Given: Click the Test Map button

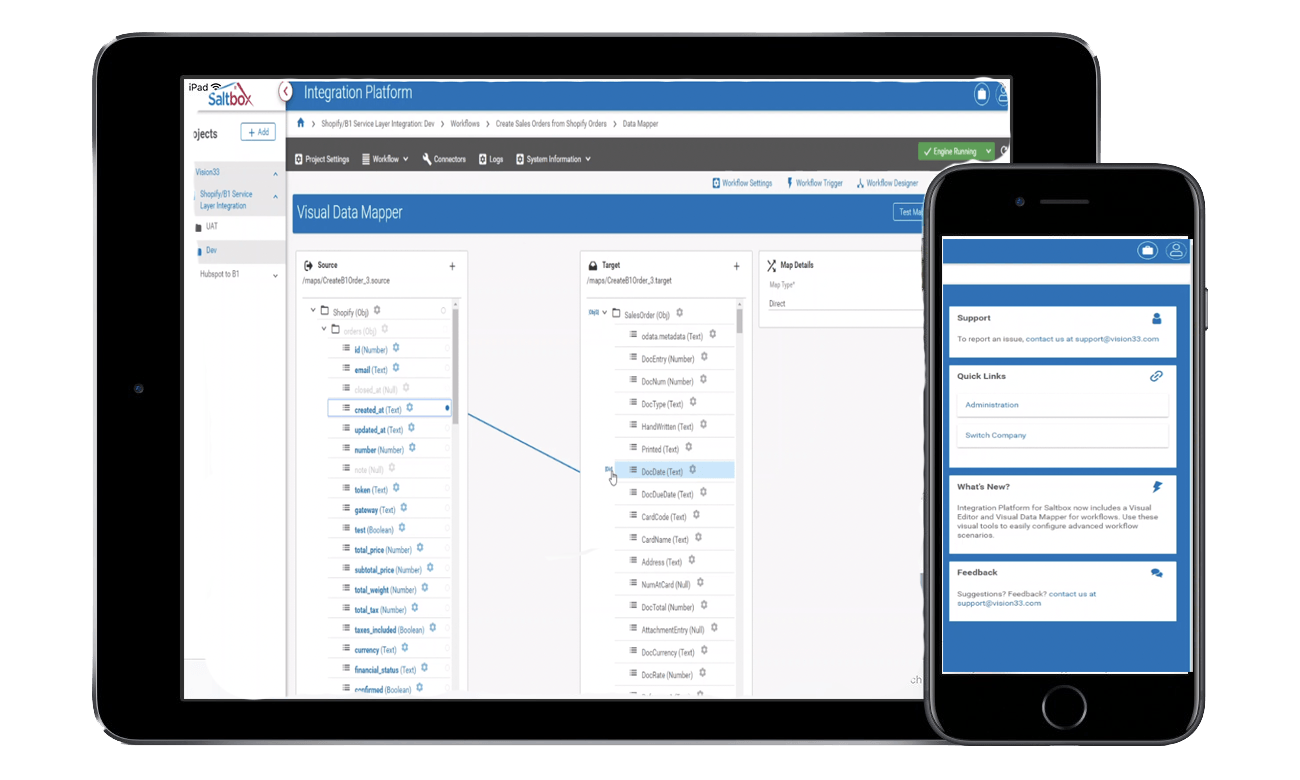Looking at the screenshot, I should [908, 212].
